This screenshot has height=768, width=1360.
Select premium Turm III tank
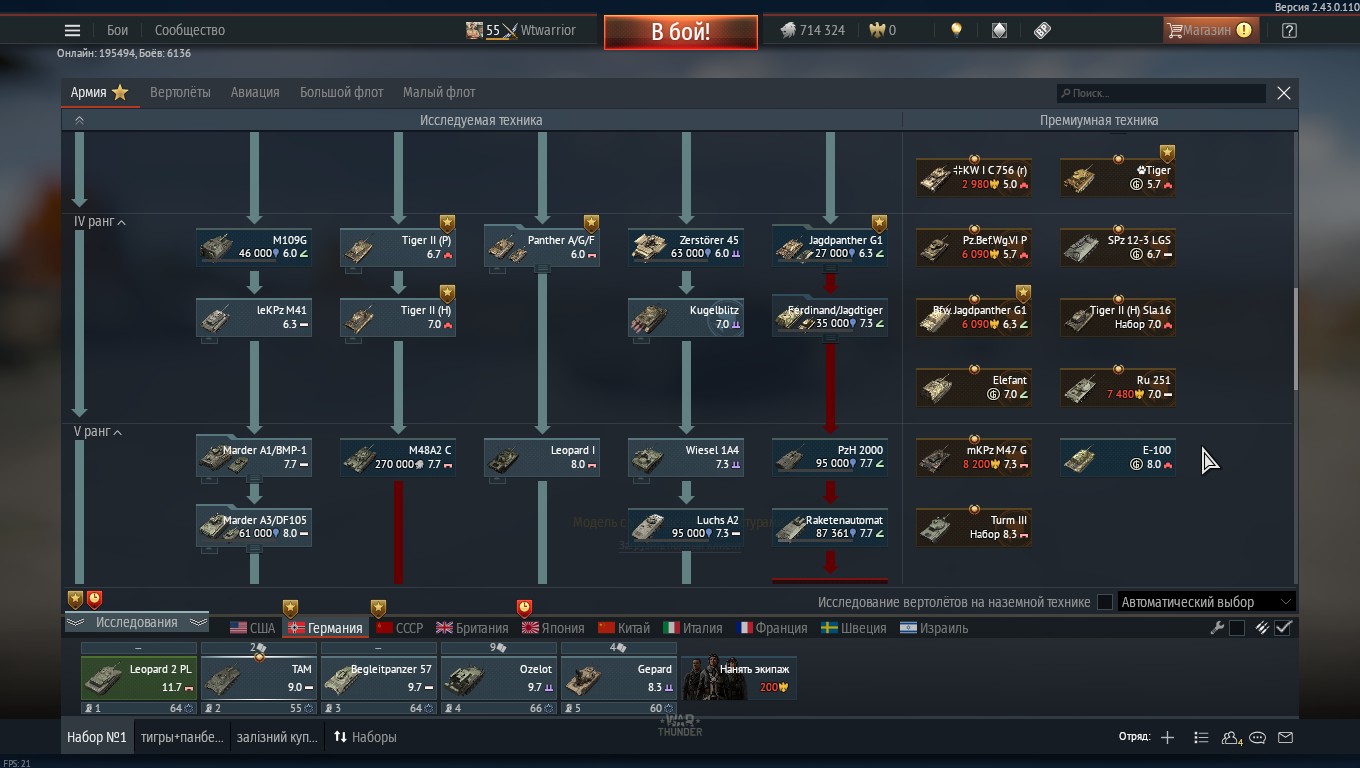[974, 527]
